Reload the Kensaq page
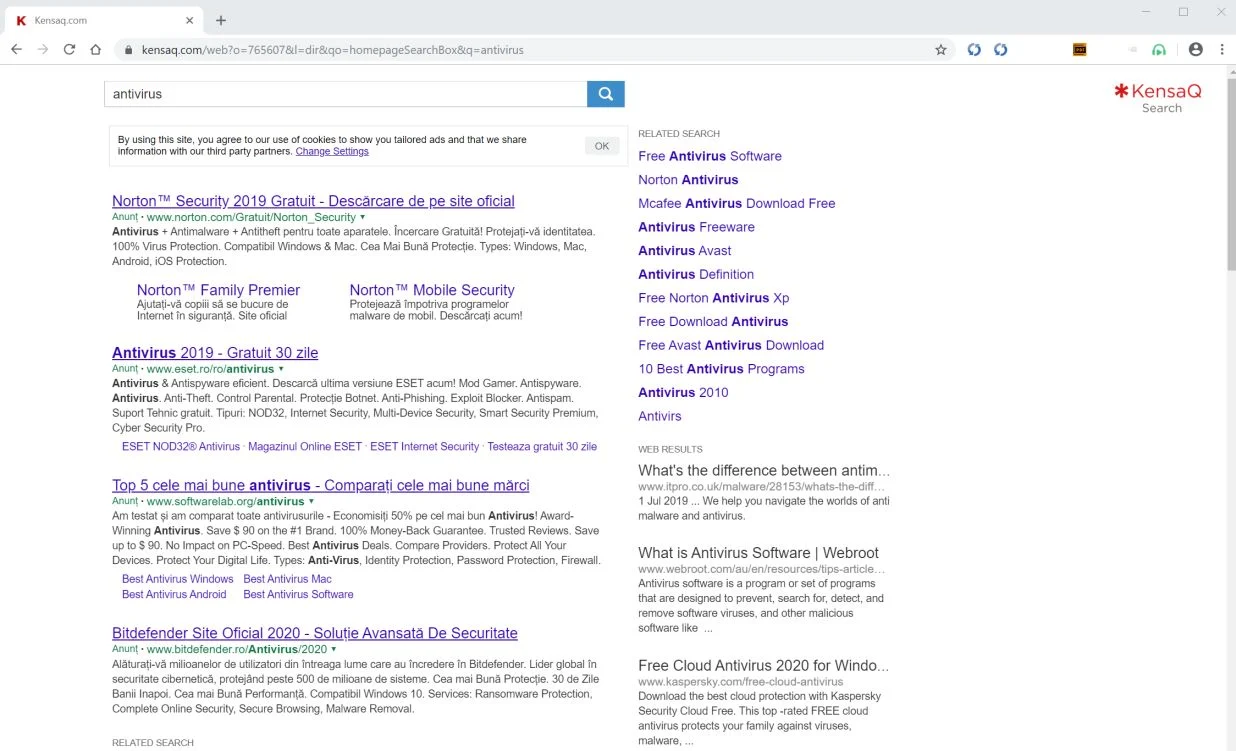1236x751 pixels. 69,49
